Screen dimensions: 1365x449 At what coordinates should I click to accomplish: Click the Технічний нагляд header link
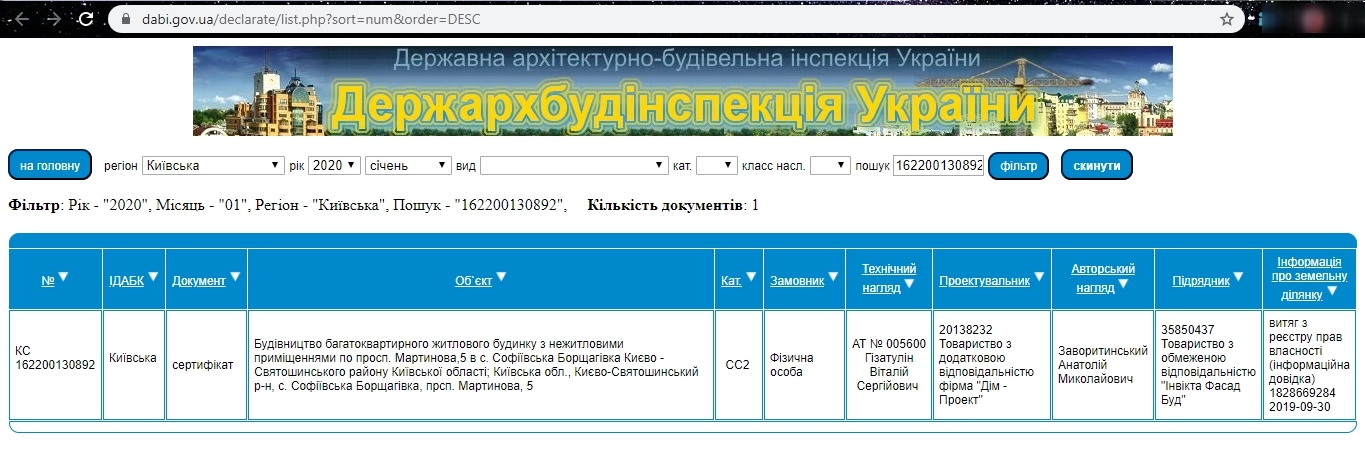(x=889, y=278)
